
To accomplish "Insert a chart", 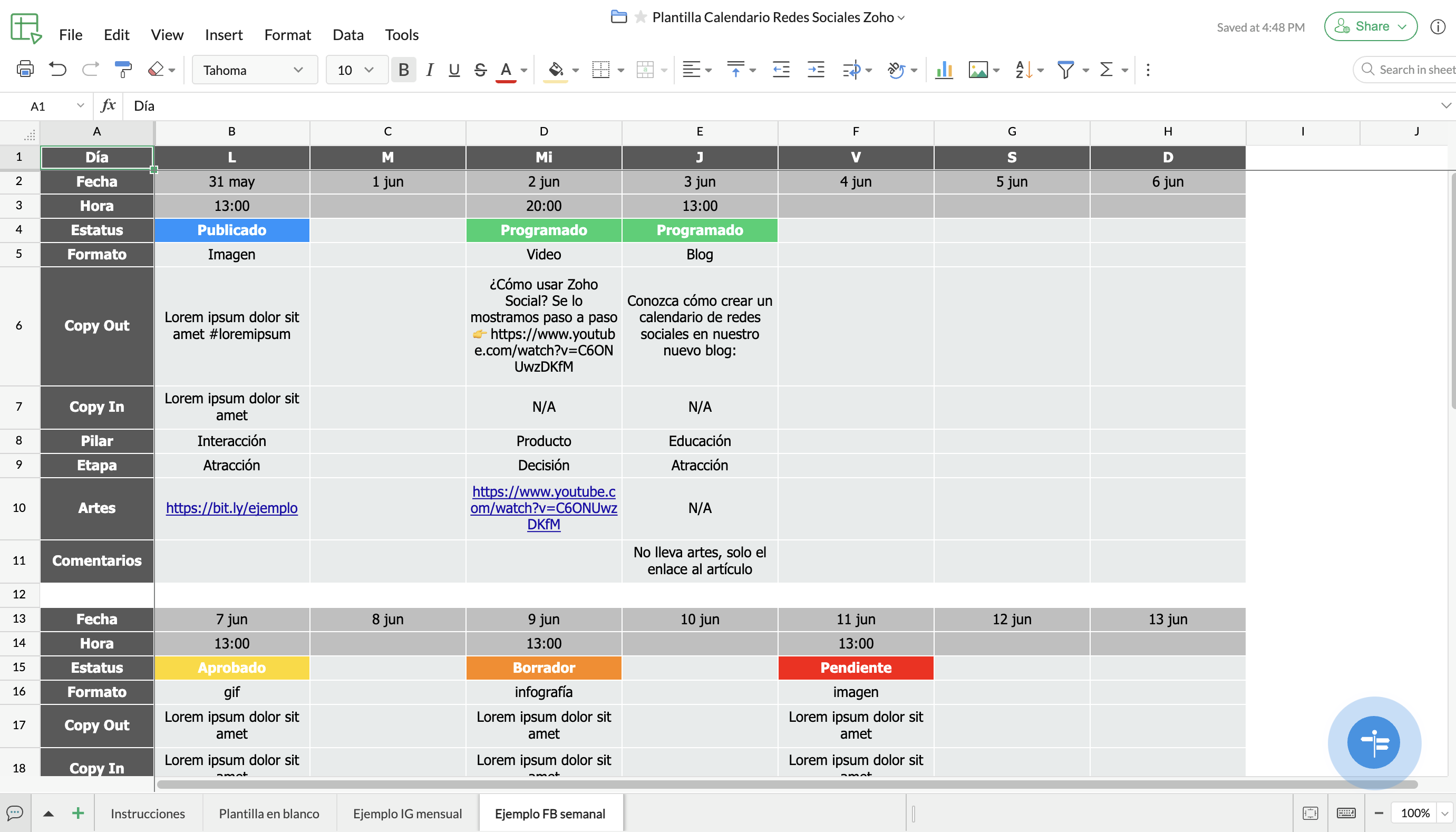I will (x=944, y=70).
